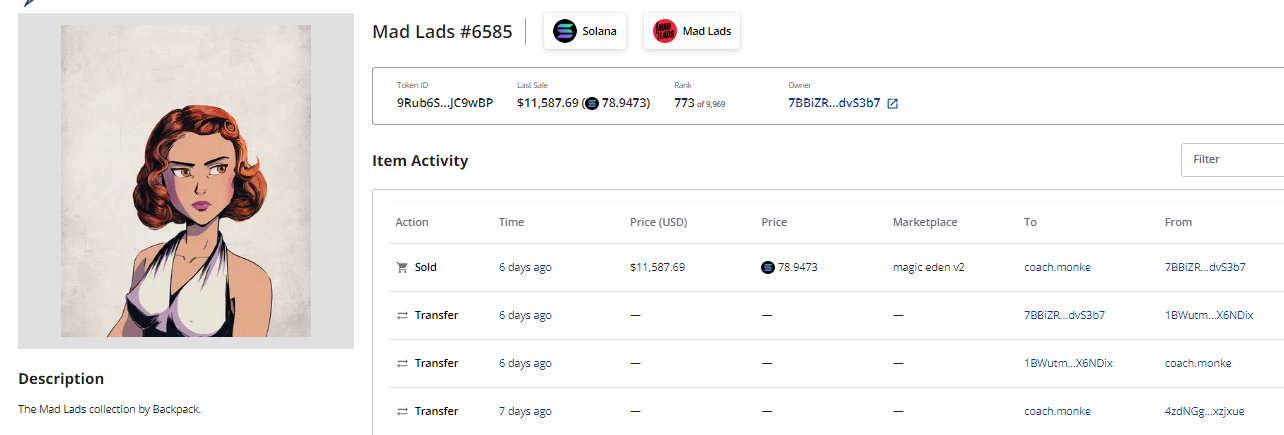Open the Filter dropdown for Item Activity
Screen dimensions: 1284x435
click(x=1232, y=159)
